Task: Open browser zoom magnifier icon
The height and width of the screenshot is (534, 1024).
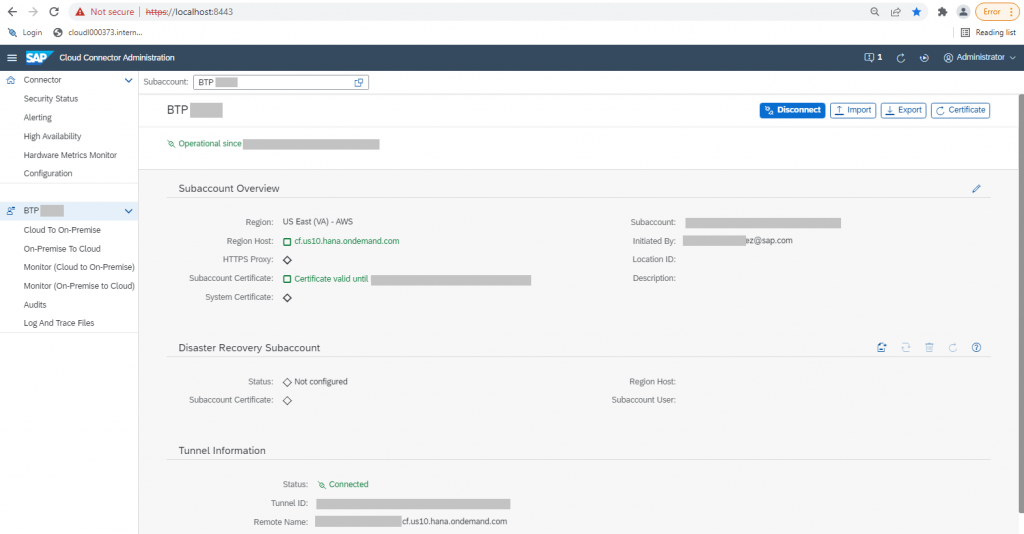Action: pos(874,12)
